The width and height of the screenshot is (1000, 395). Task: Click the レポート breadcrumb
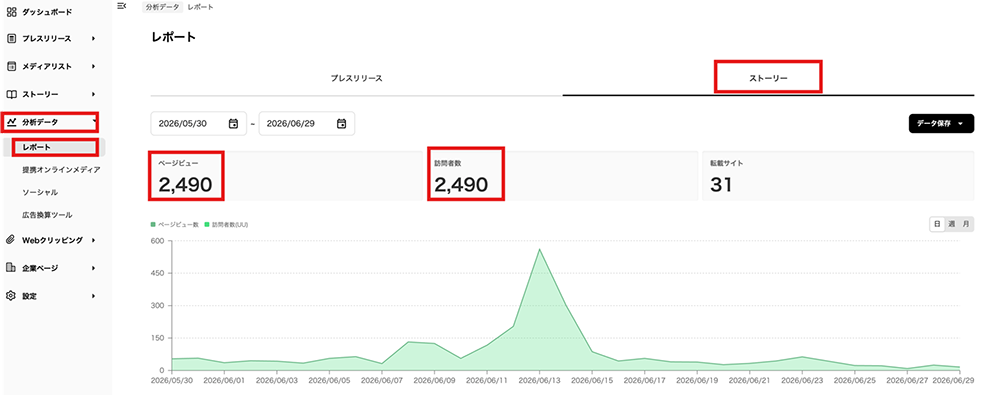200,7
